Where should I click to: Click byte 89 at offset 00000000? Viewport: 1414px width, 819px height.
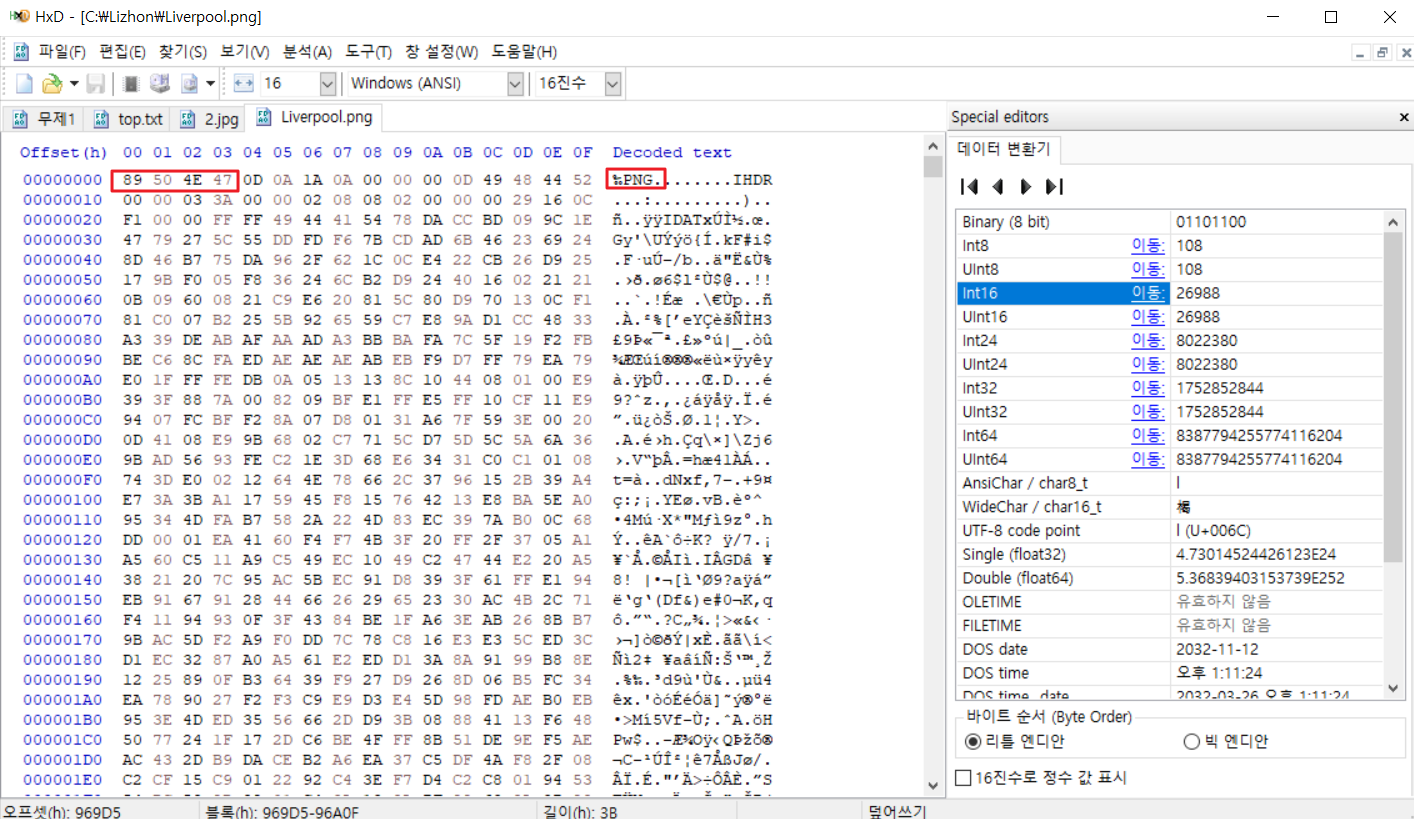pyautogui.click(x=132, y=180)
